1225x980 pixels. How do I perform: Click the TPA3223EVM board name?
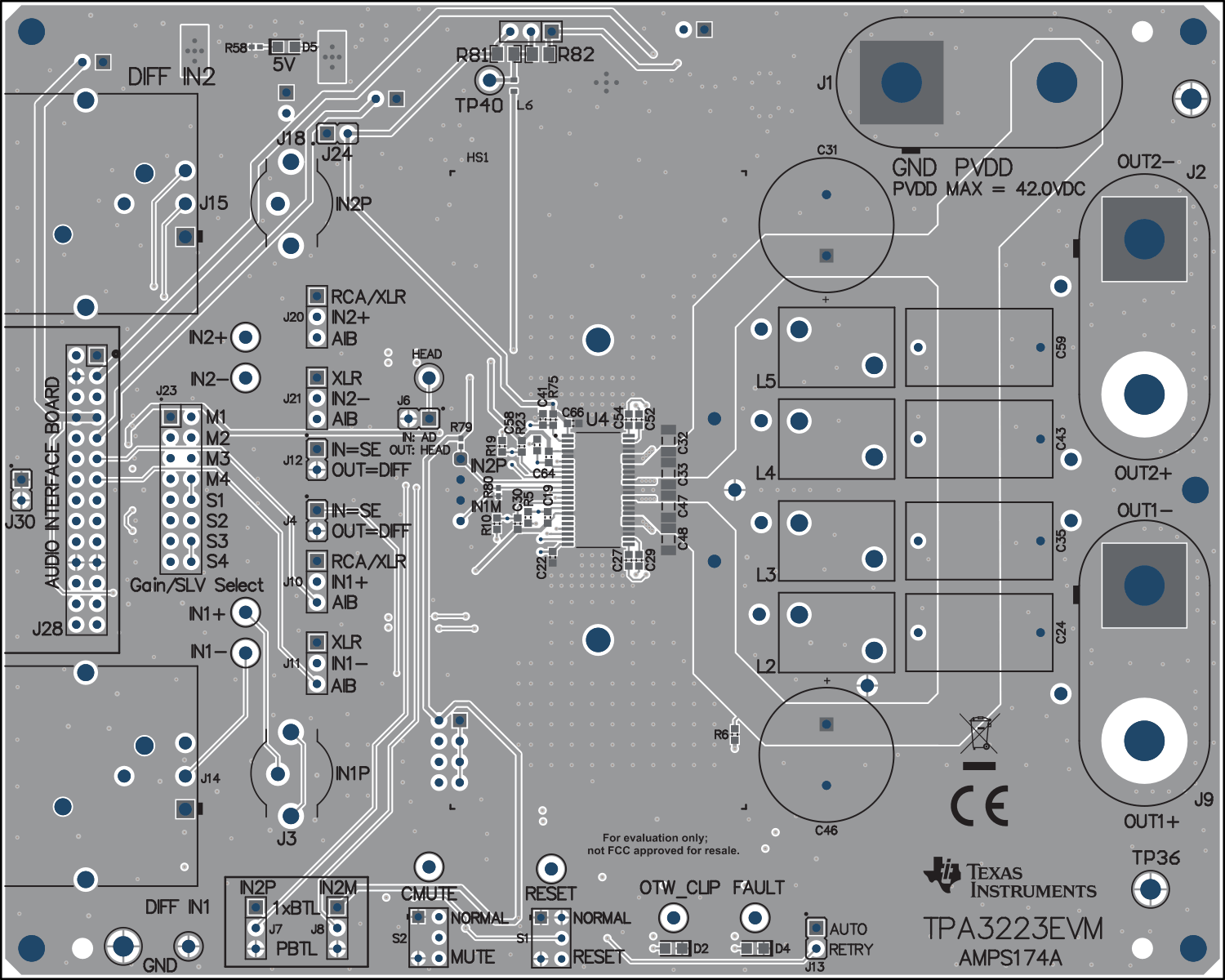point(1013,929)
